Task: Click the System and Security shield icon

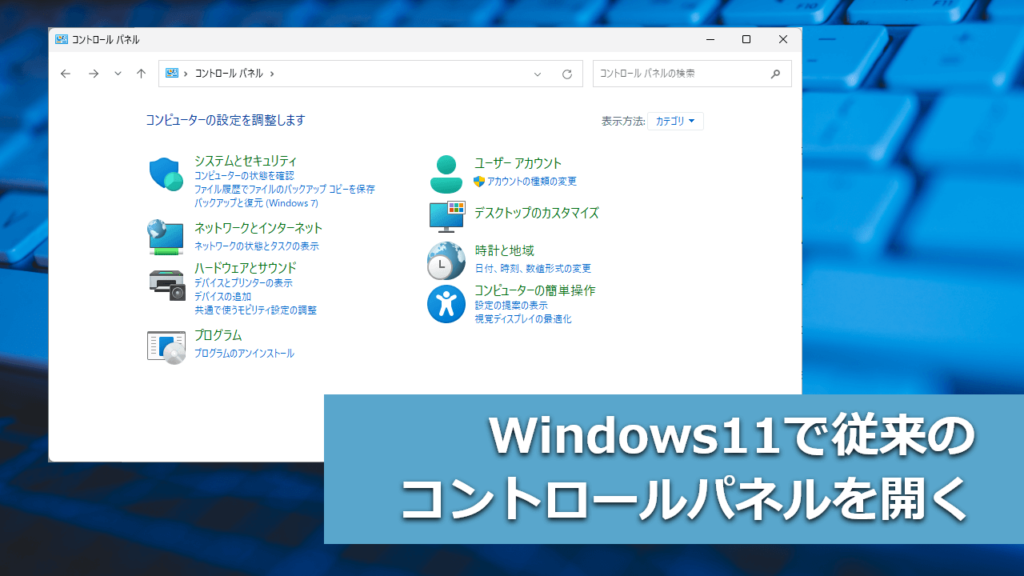Action: 166,174
